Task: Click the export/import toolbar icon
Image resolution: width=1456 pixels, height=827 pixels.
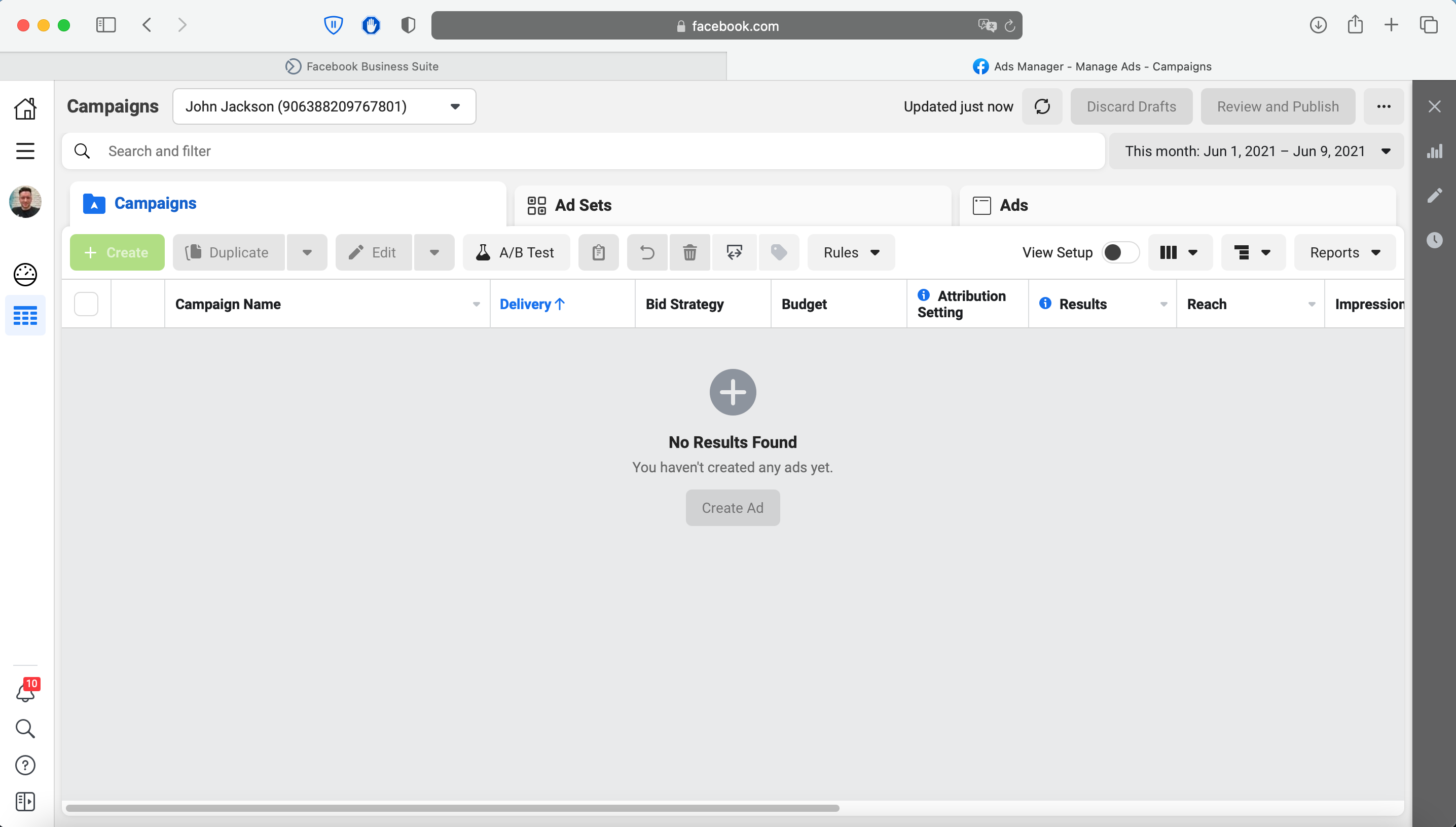Action: point(734,253)
